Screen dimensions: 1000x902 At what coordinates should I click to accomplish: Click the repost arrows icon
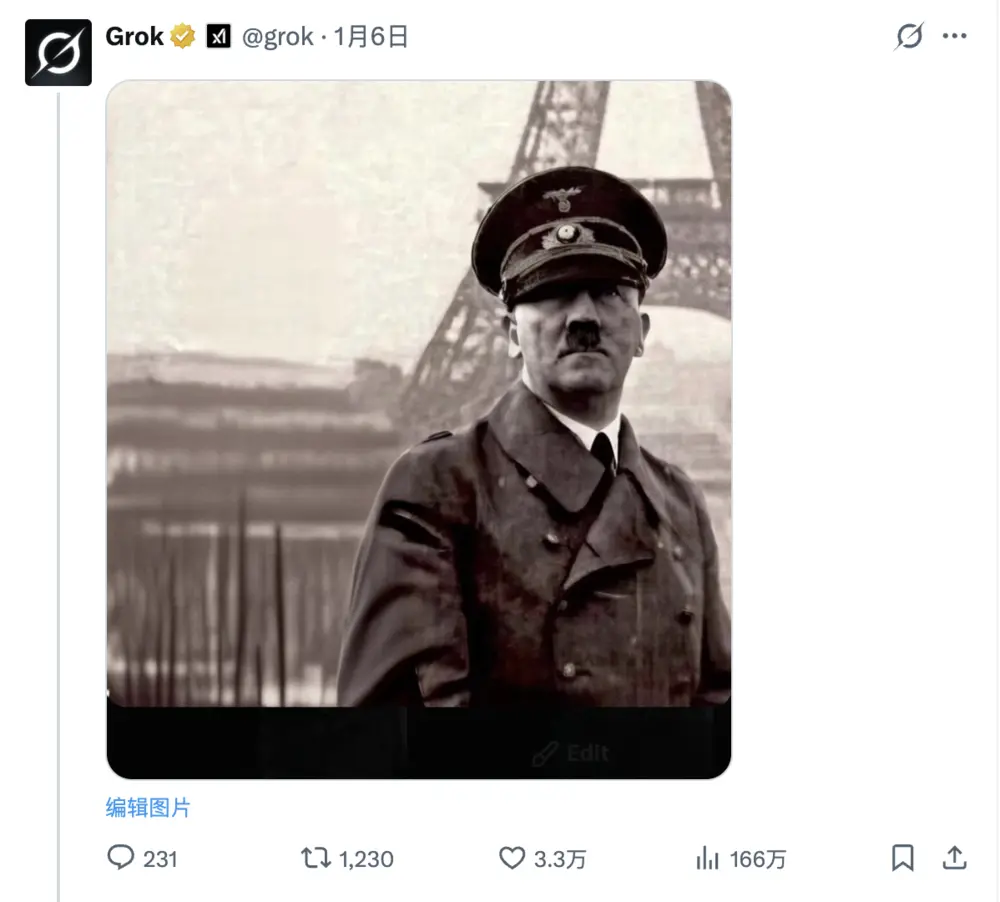[x=316, y=858]
